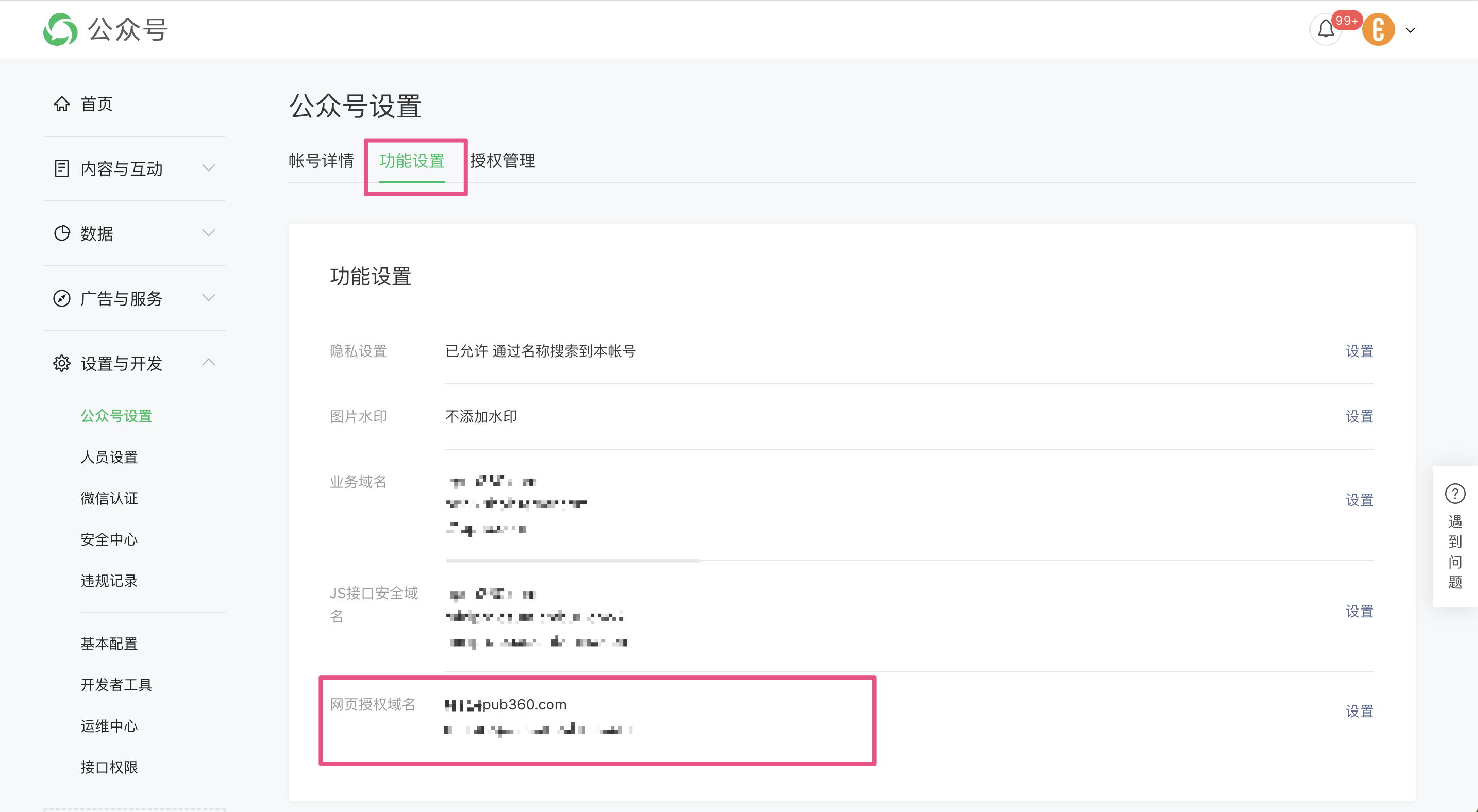Collapse the 设置与开发 section chevron
Image resolution: width=1478 pixels, height=812 pixels.
coord(209,362)
